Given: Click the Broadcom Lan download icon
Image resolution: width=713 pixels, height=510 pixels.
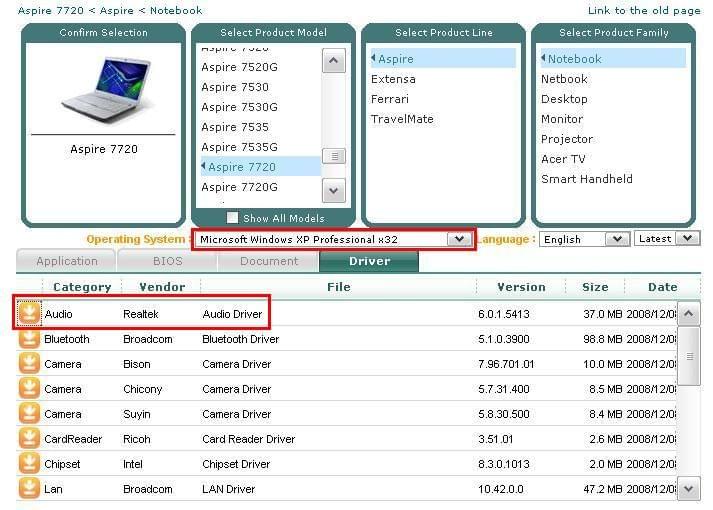Looking at the screenshot, I should click(30, 489).
